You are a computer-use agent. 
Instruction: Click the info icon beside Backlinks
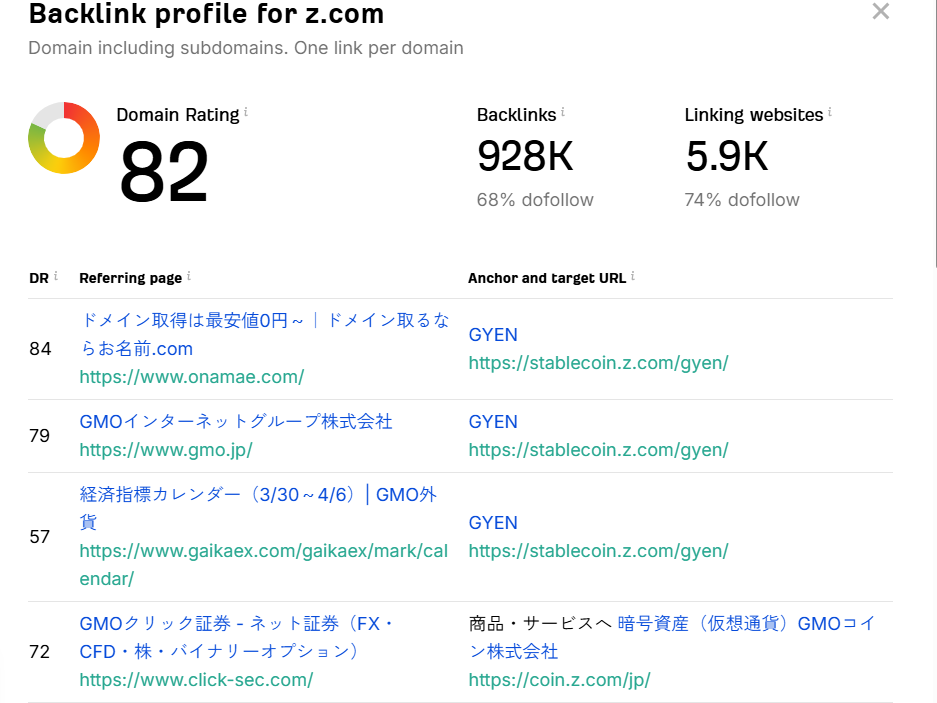coord(562,112)
